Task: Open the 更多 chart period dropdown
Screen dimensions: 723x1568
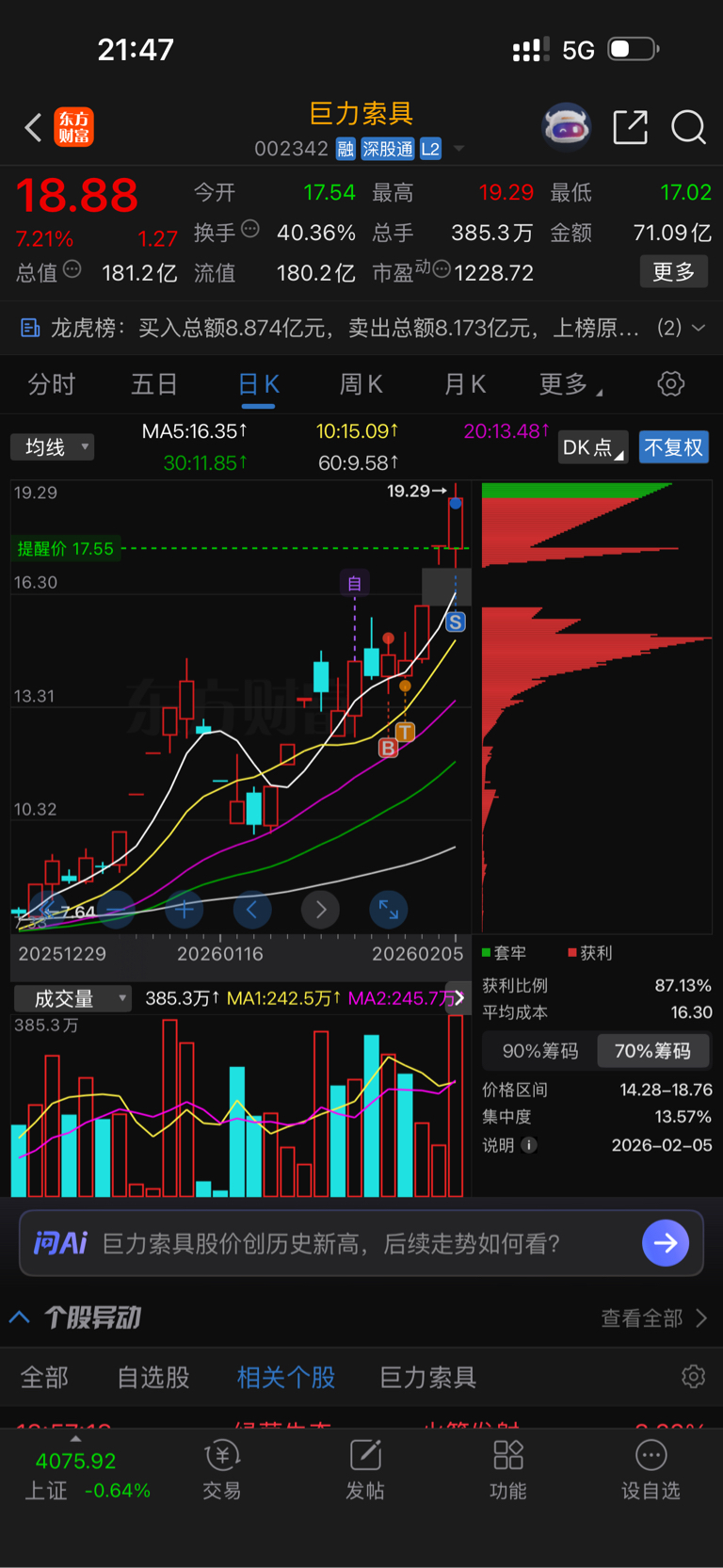Action: click(x=570, y=384)
